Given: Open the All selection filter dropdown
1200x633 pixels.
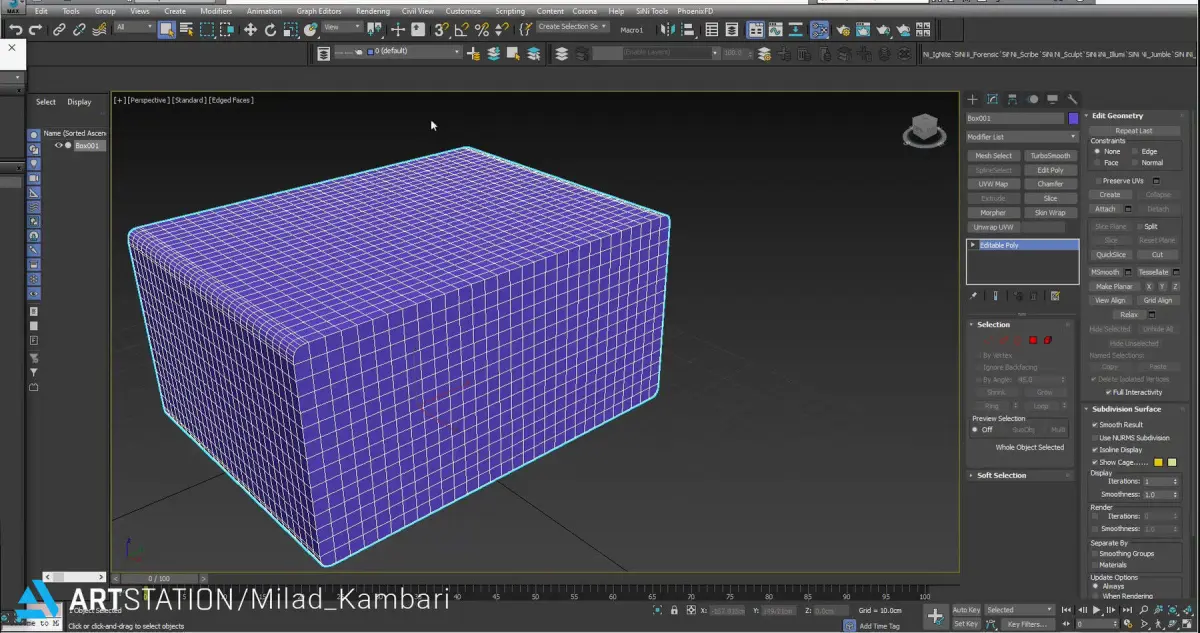Looking at the screenshot, I should click(134, 28).
